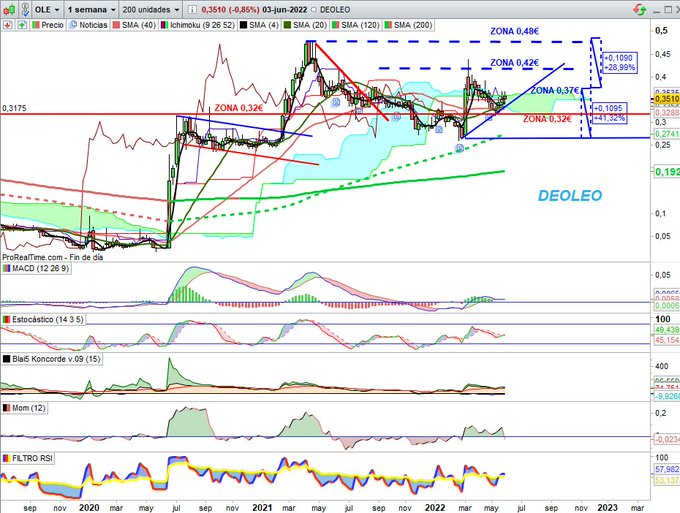680x513 pixels.
Task: Click the ZONA 0,48€ text label
Action: point(514,31)
